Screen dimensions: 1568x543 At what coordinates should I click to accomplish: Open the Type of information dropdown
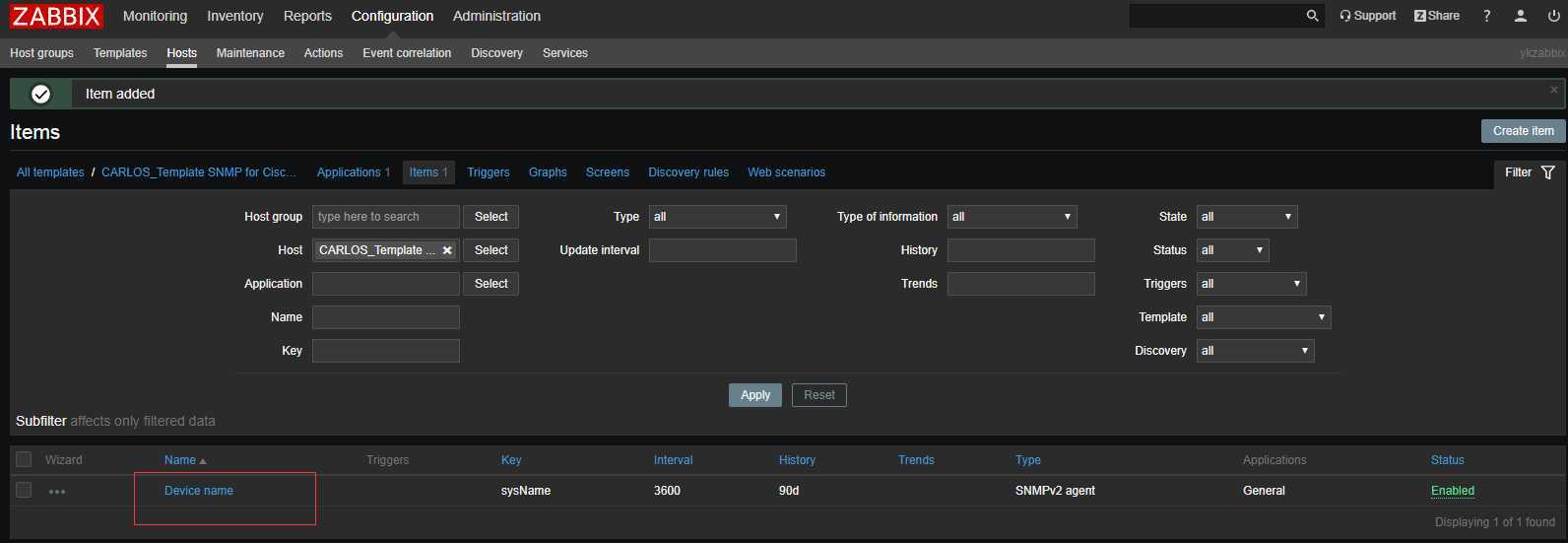[x=1013, y=217]
